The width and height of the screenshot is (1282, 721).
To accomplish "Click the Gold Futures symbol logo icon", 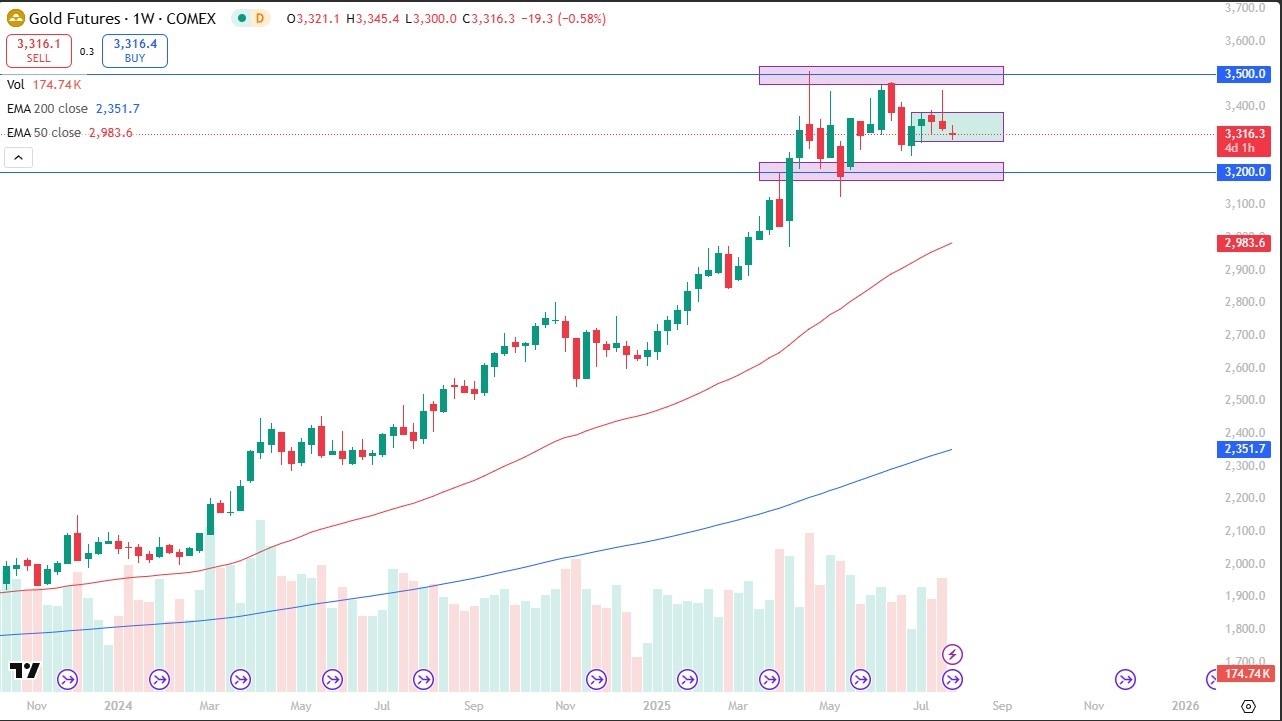I will pyautogui.click(x=15, y=18).
